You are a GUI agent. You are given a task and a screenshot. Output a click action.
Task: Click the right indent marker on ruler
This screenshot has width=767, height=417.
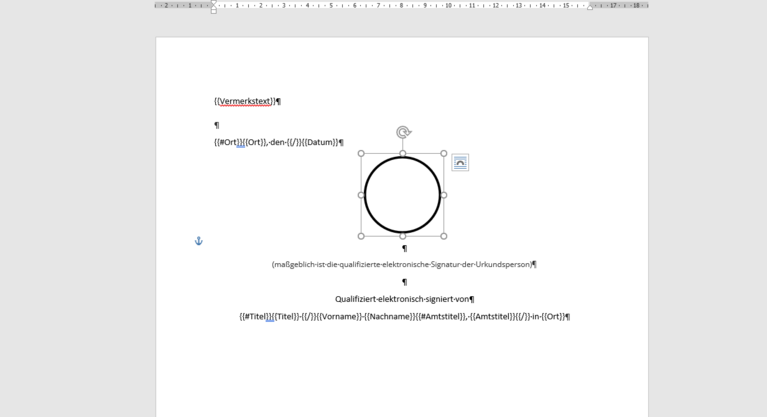[590, 7]
